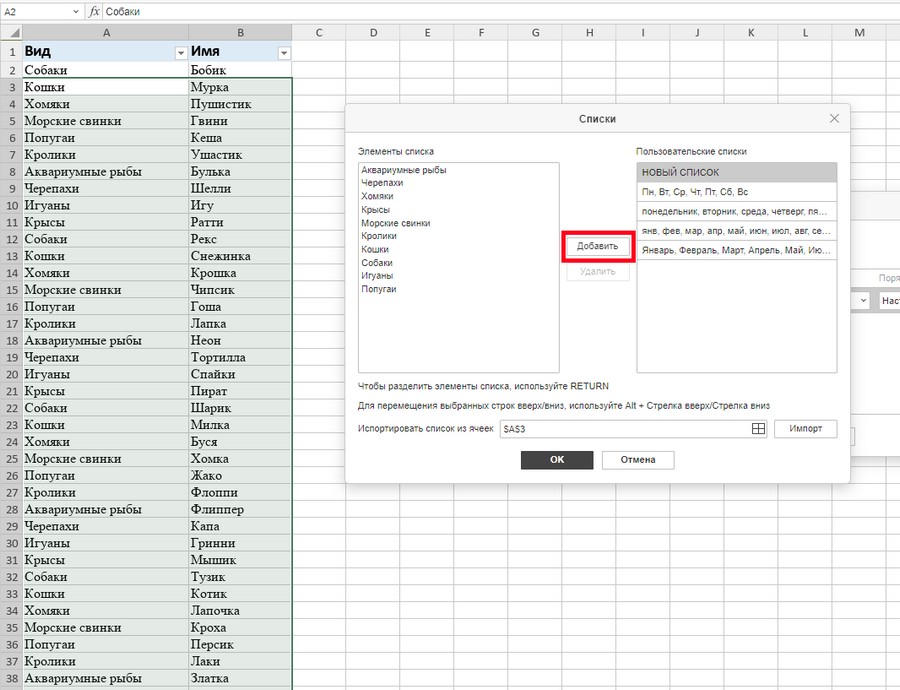Click Аквариумные рыбы in list elements box
The image size is (900, 690).
tap(404, 170)
